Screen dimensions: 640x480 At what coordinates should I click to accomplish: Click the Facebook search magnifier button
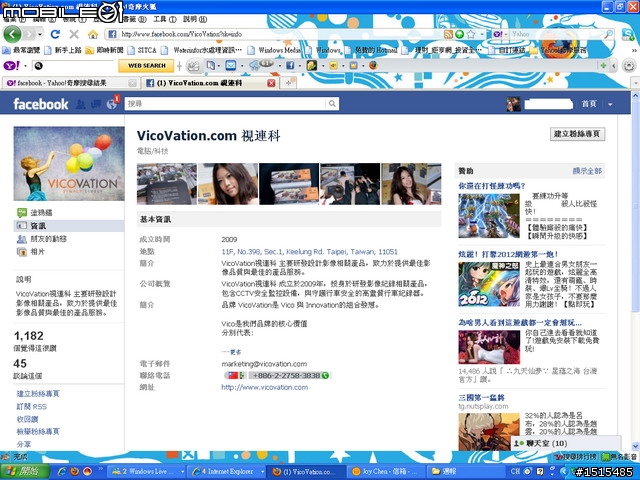tap(333, 104)
